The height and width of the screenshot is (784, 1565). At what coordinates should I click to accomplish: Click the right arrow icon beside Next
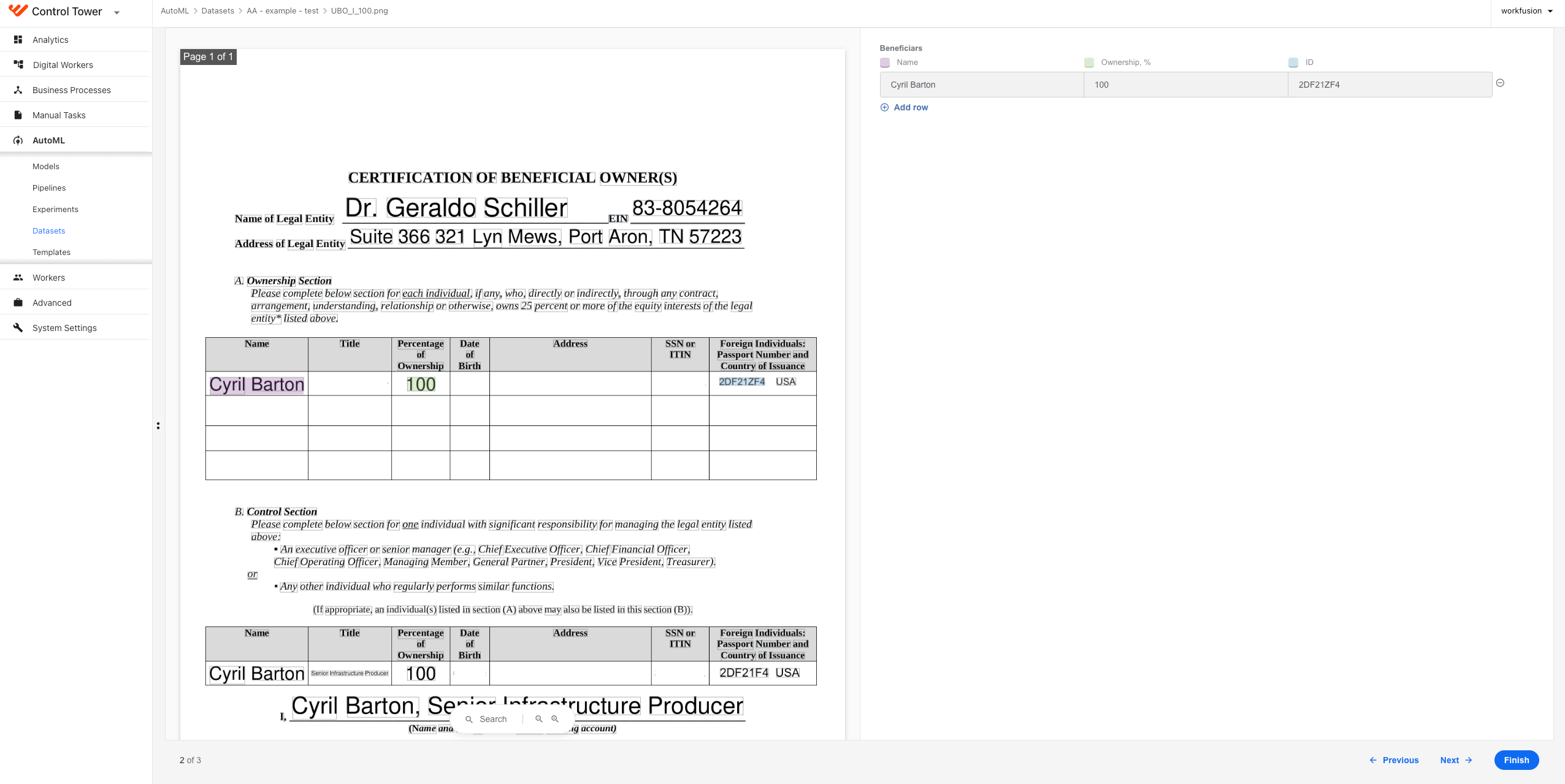click(x=1469, y=760)
